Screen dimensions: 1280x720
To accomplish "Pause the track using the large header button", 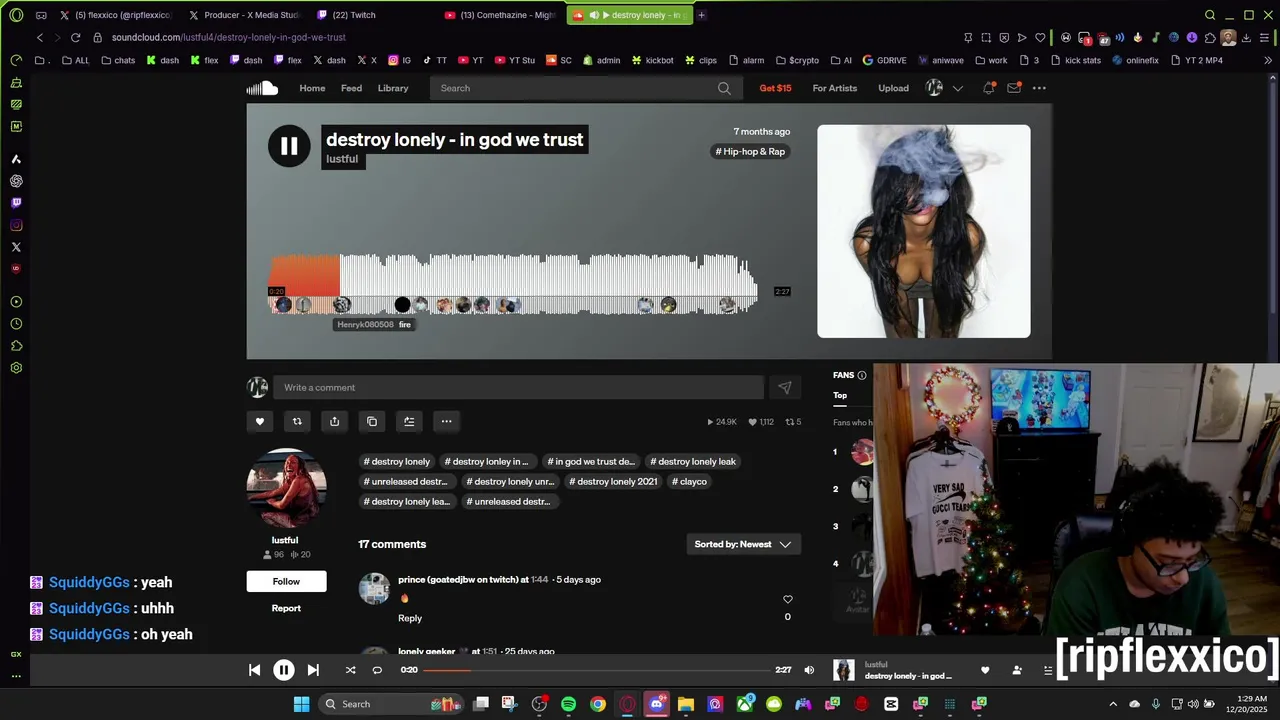I will click(289, 147).
